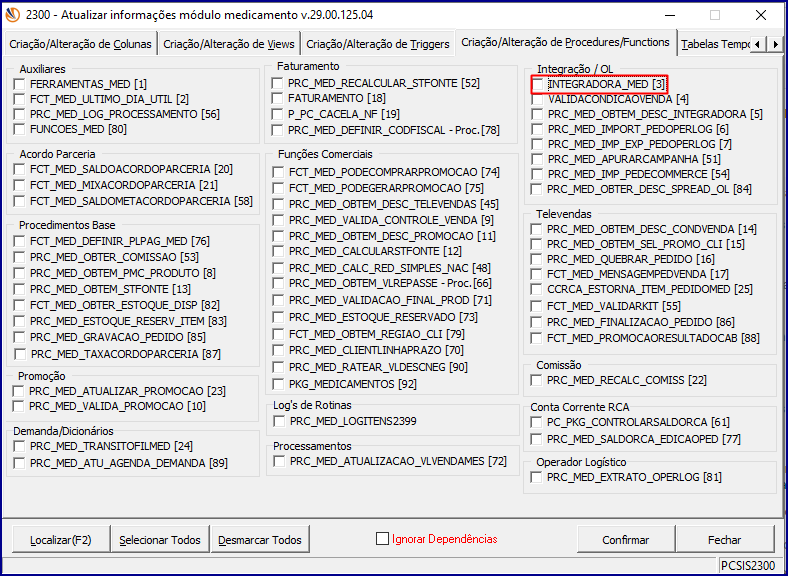Enable PRC_MED_OBTEM_STFONTE [13] checkbox
Screen dimensions: 788x576
click(20, 290)
